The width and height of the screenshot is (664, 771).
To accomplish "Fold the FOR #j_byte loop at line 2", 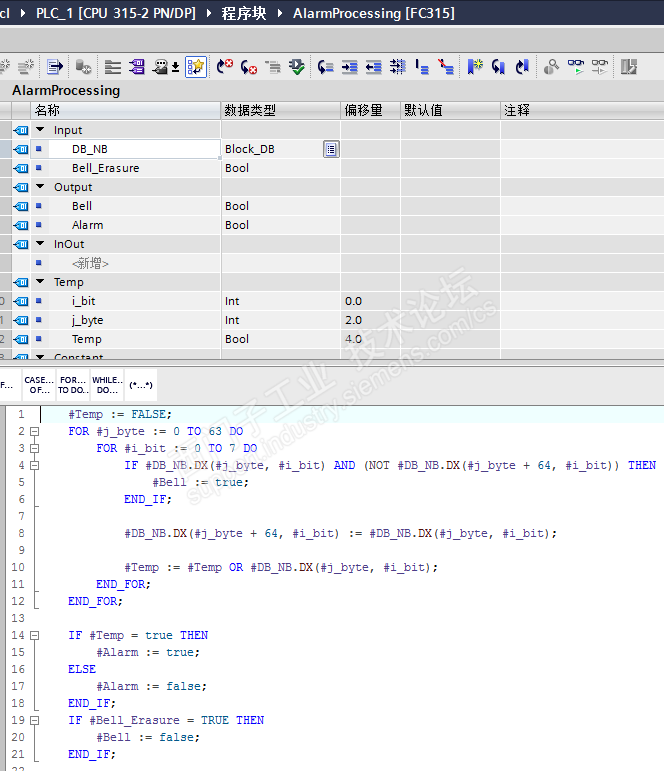I will coord(34,431).
